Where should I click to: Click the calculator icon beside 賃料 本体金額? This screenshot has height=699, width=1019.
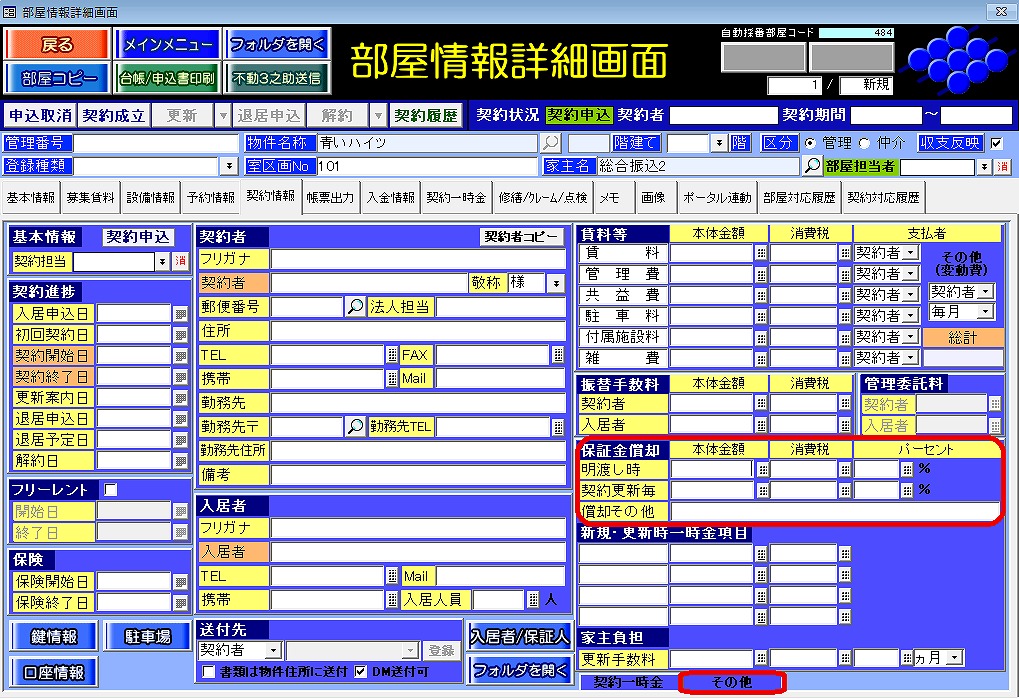click(761, 254)
